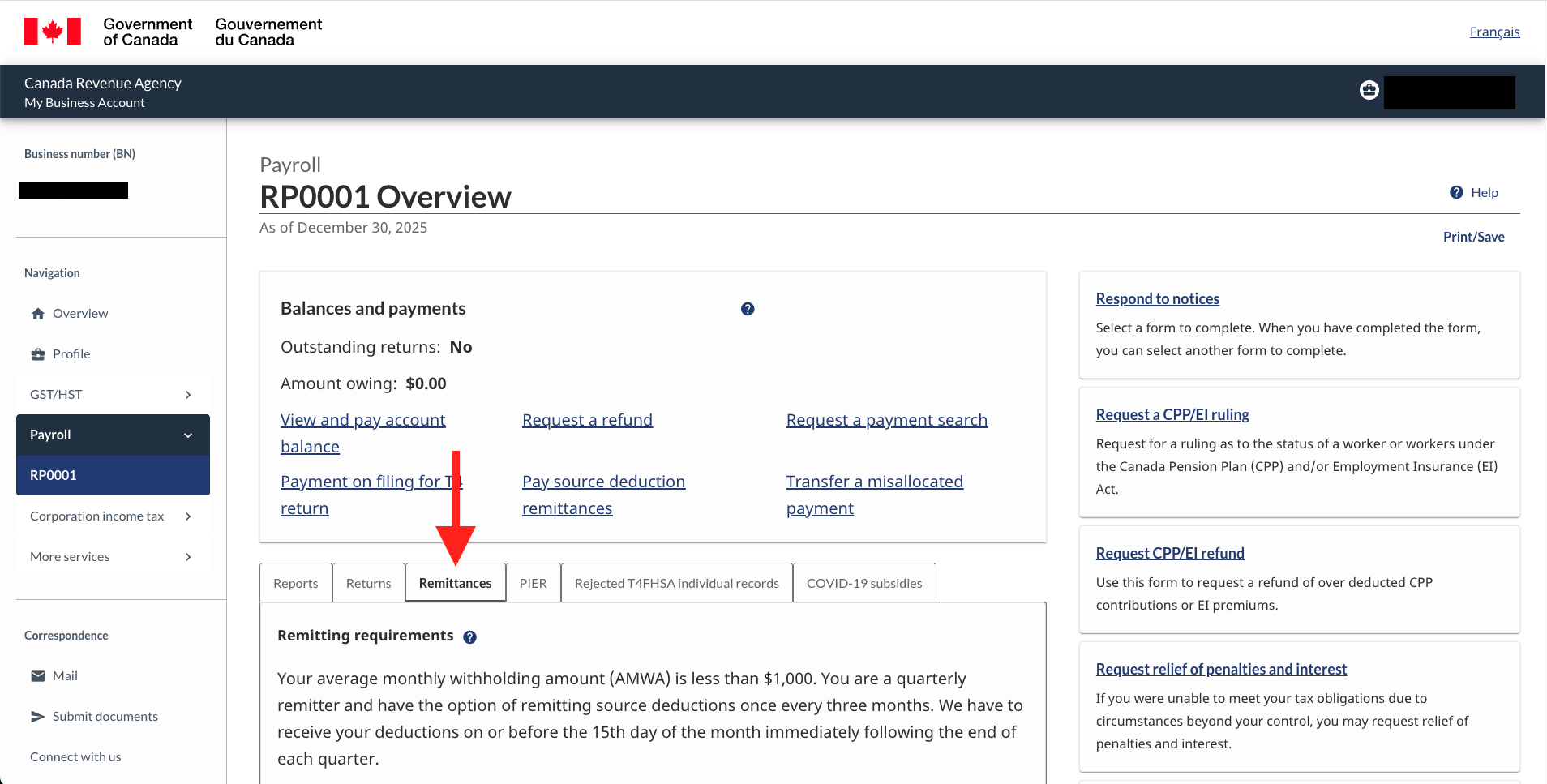The height and width of the screenshot is (784, 1547).
Task: Click the Overview home icon
Action: tap(38, 314)
